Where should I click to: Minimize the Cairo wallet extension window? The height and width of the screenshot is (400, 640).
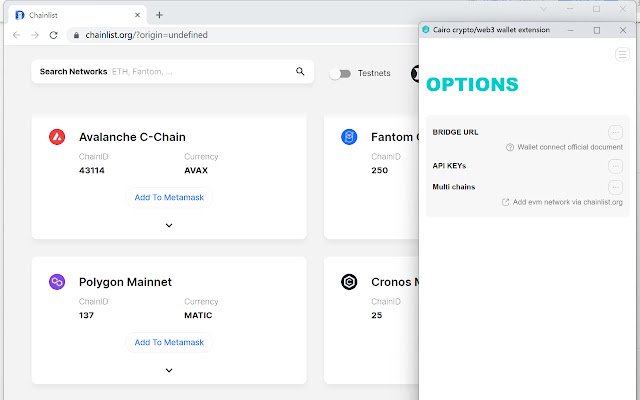(571, 30)
